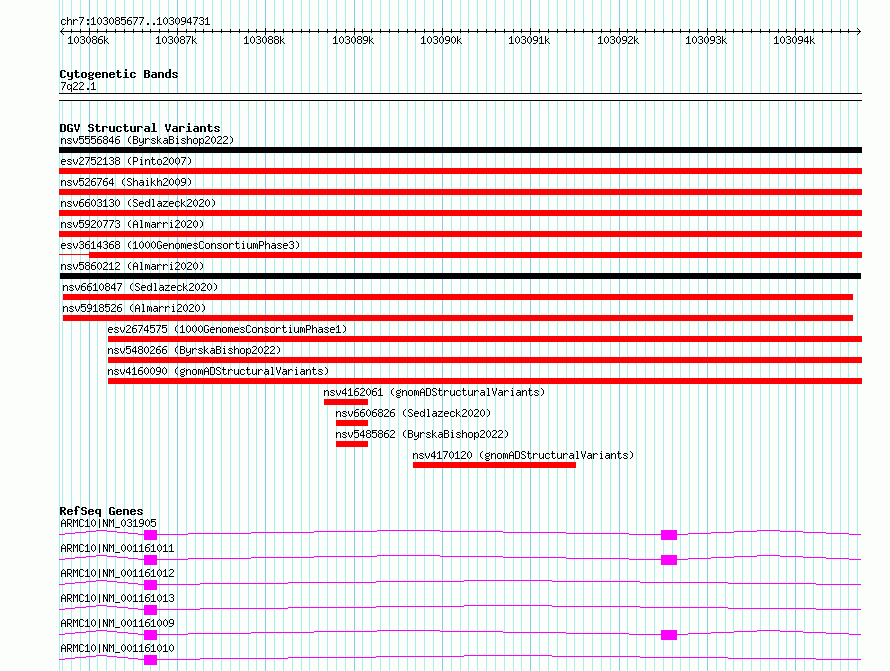Open variant nsv5480266 (ByrskaBishop2022) label

[194, 350]
